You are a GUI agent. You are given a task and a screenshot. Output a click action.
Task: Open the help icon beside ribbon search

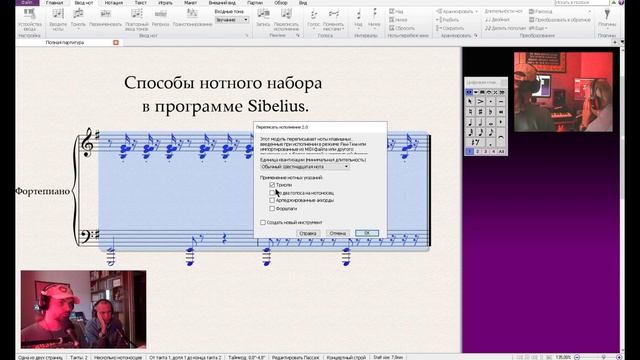[621, 2]
